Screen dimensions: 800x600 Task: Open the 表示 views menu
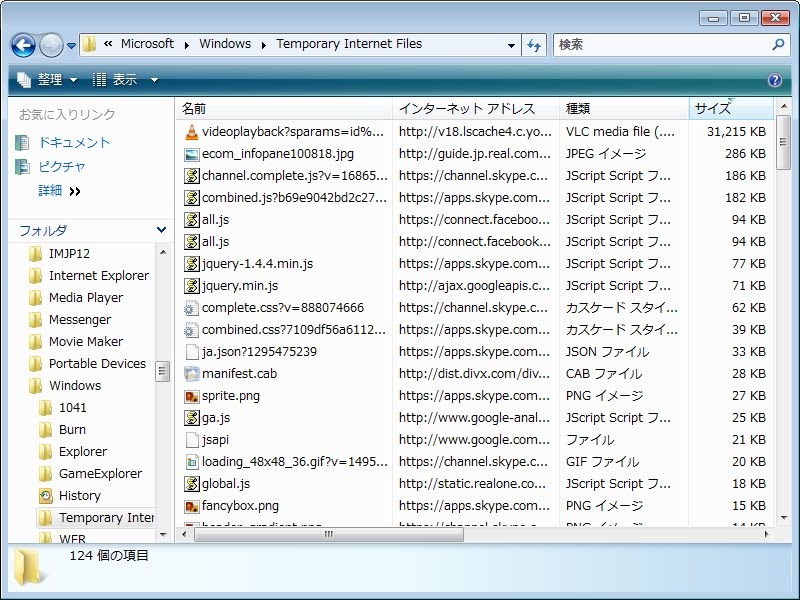point(115,80)
